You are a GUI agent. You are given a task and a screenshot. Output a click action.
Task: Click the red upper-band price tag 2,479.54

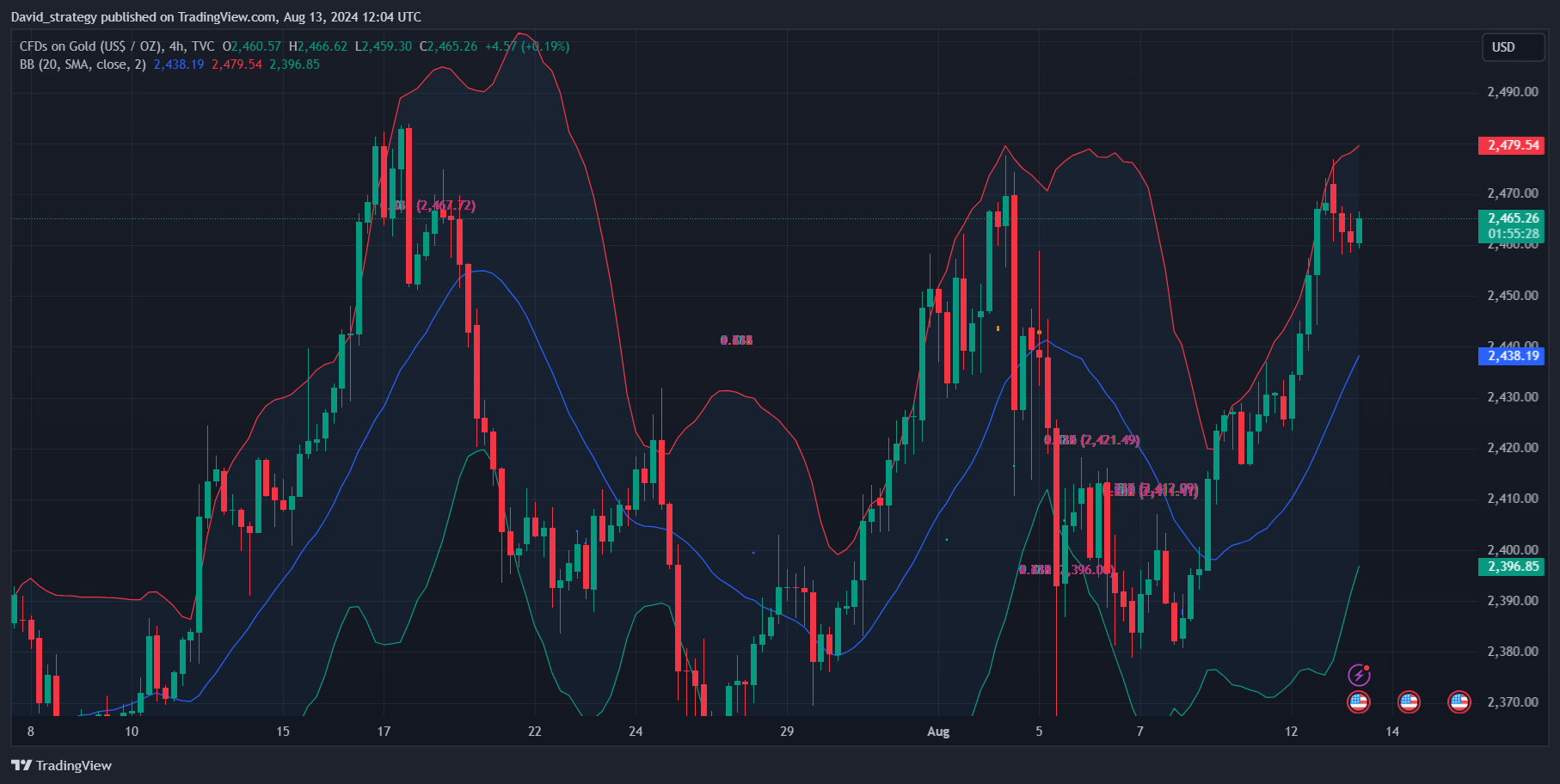click(1511, 145)
